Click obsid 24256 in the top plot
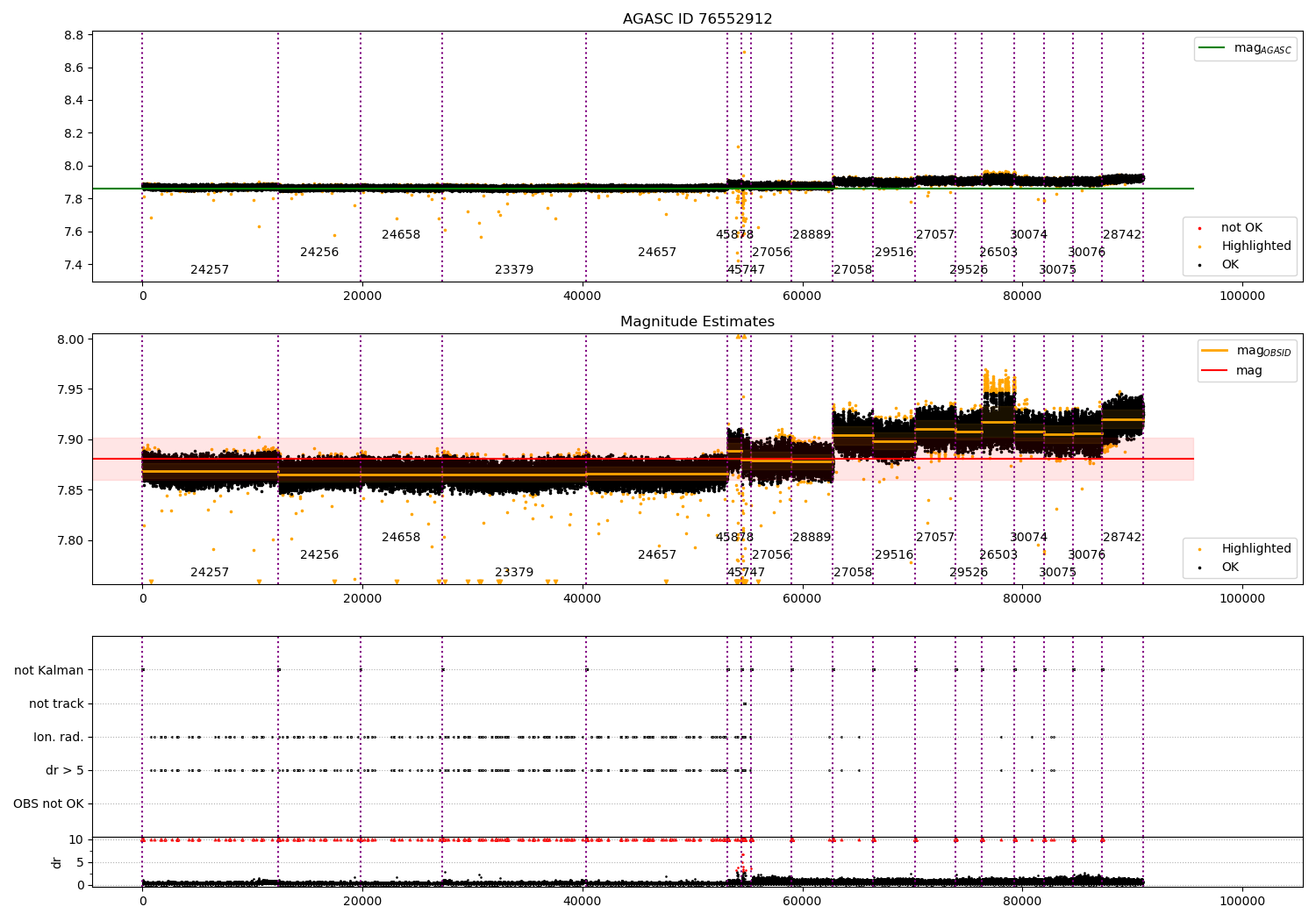 (319, 253)
